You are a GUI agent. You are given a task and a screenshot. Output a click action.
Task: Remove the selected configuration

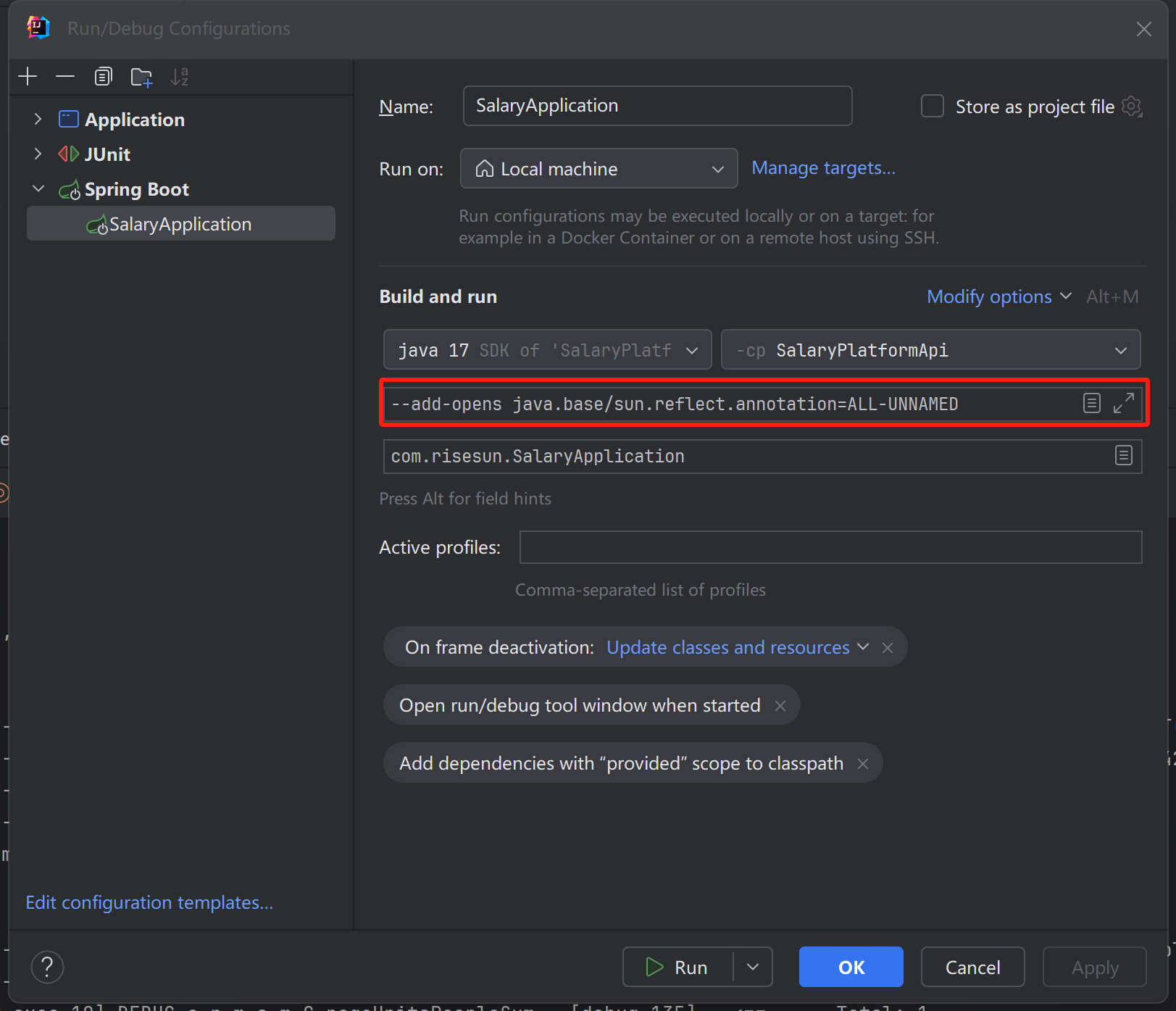pos(64,76)
